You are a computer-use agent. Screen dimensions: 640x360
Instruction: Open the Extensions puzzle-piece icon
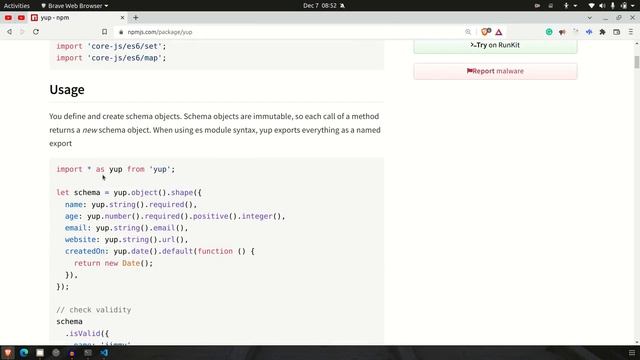tap(602, 32)
